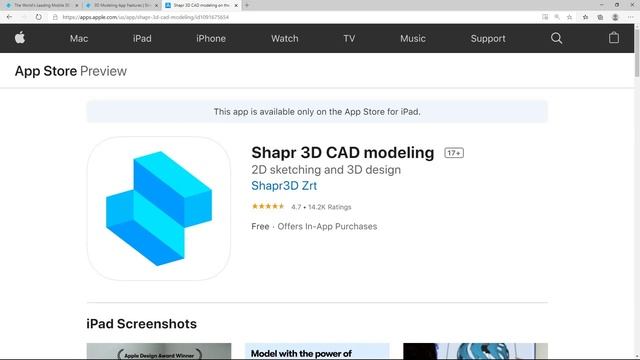Open the browser settings ellipsis menu

point(631,17)
